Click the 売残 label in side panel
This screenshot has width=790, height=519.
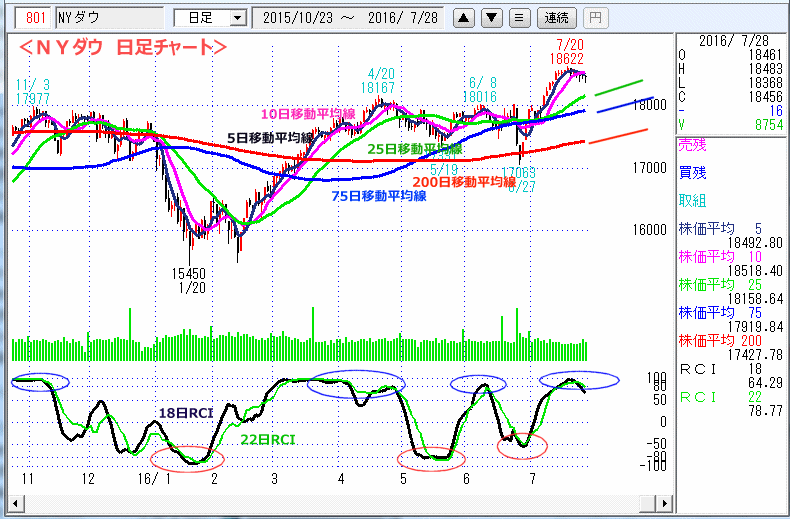[x=692, y=146]
